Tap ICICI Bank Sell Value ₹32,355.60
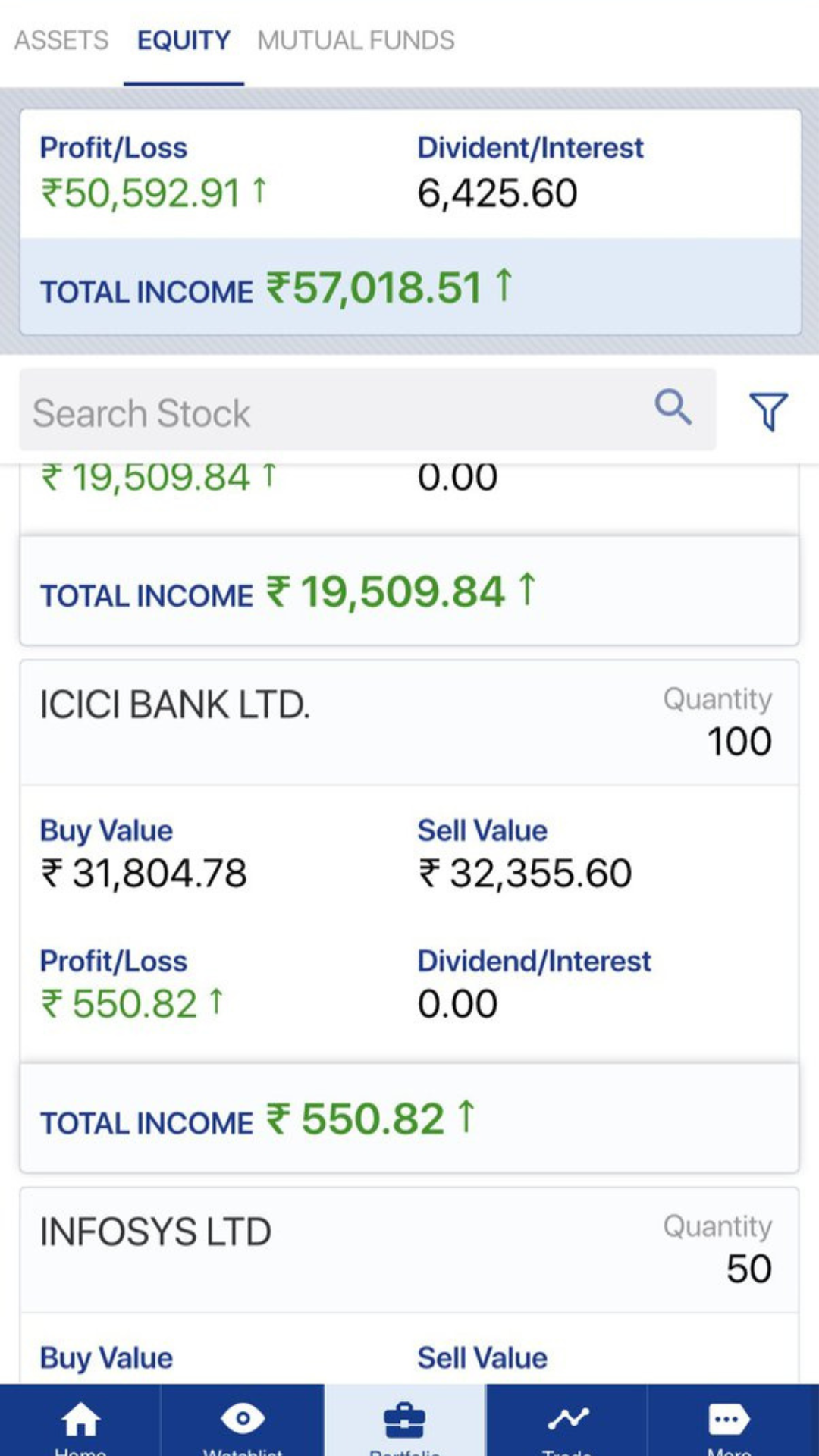 point(525,873)
